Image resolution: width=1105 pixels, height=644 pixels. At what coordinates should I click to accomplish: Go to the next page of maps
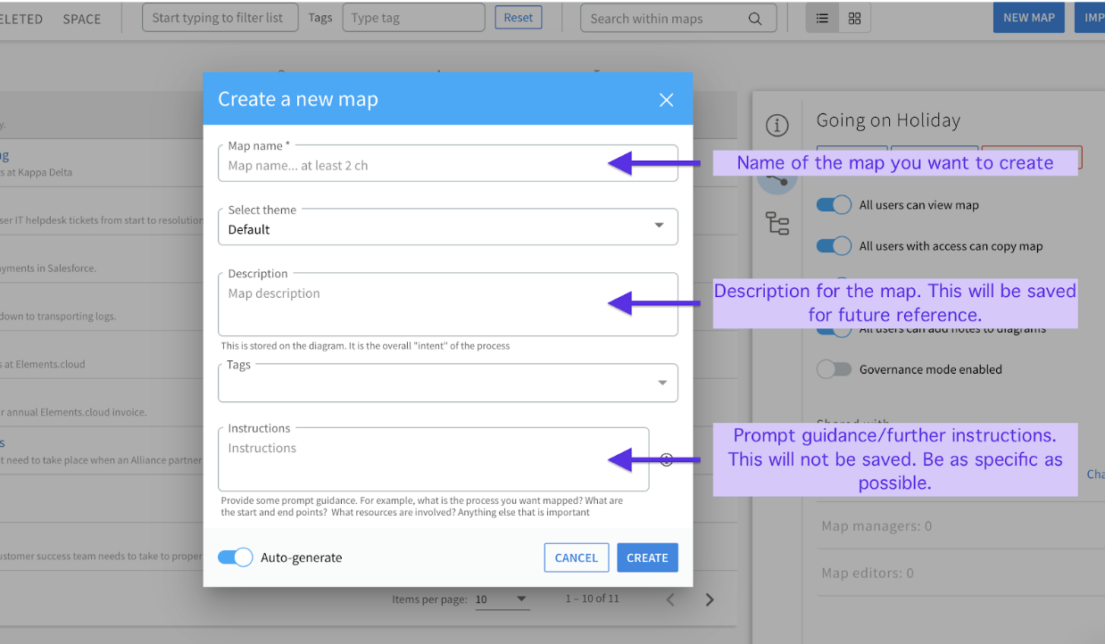[710, 598]
